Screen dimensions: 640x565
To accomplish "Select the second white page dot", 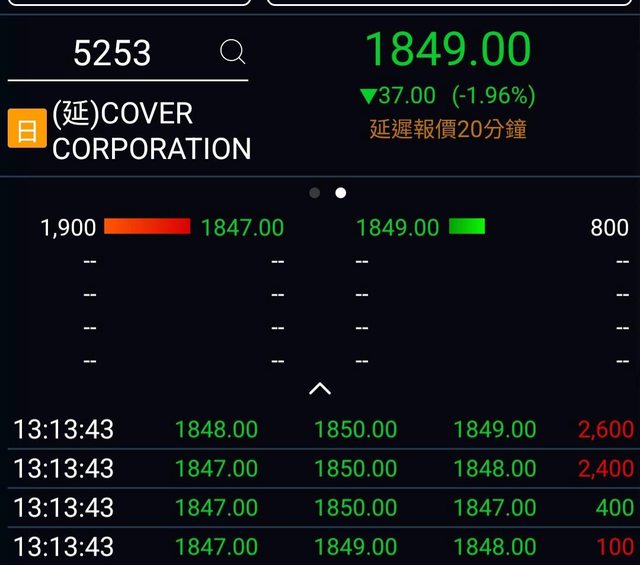I will click(340, 193).
